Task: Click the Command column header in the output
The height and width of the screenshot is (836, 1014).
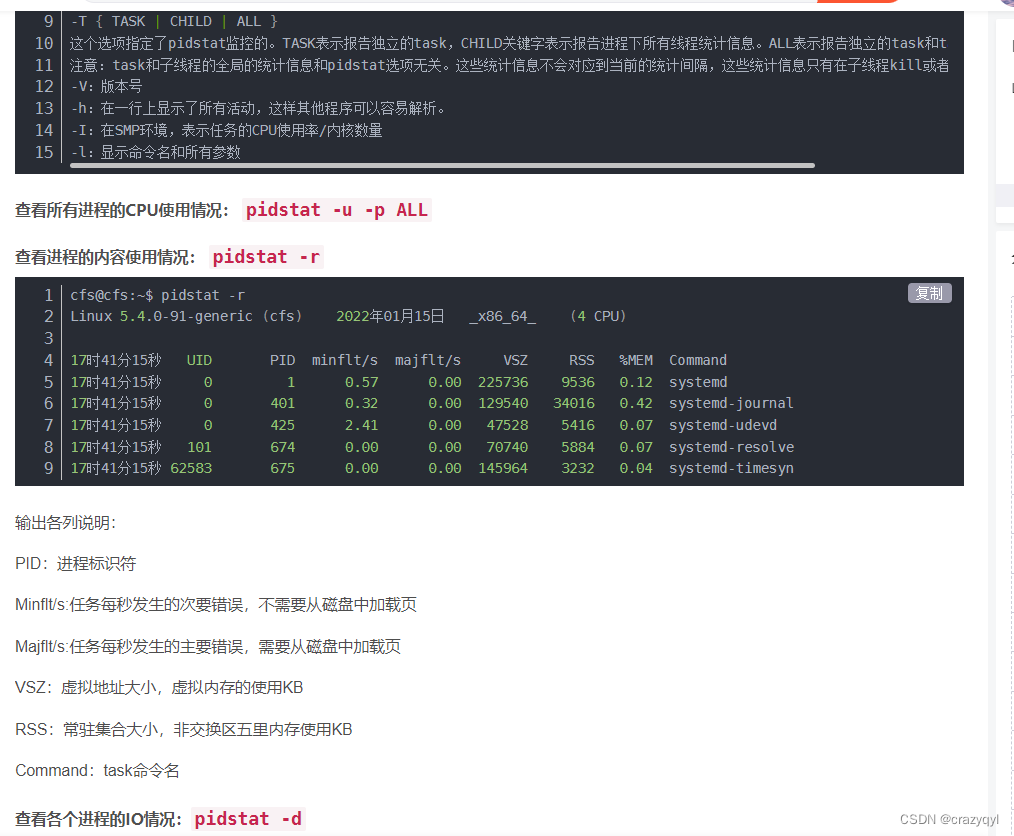Action: pyautogui.click(x=697, y=360)
